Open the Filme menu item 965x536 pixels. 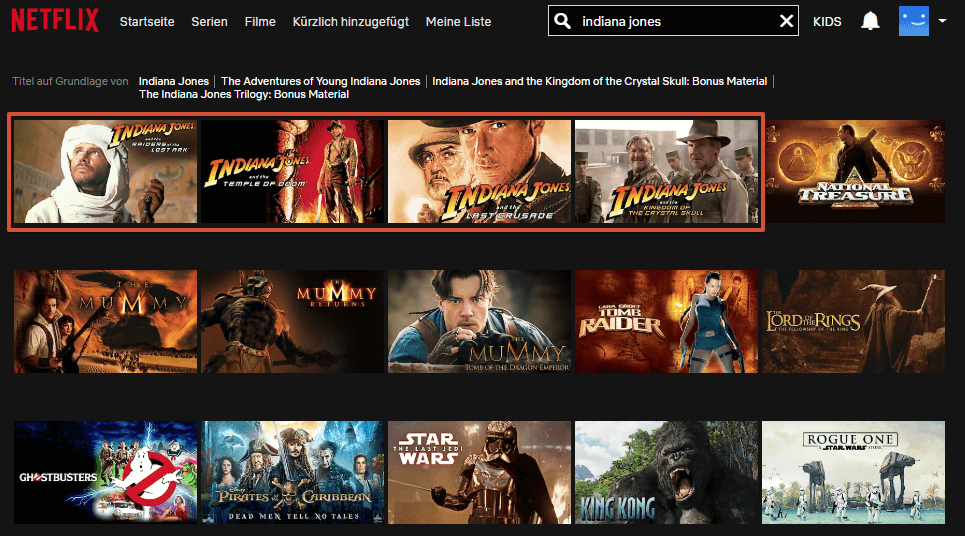tap(260, 22)
